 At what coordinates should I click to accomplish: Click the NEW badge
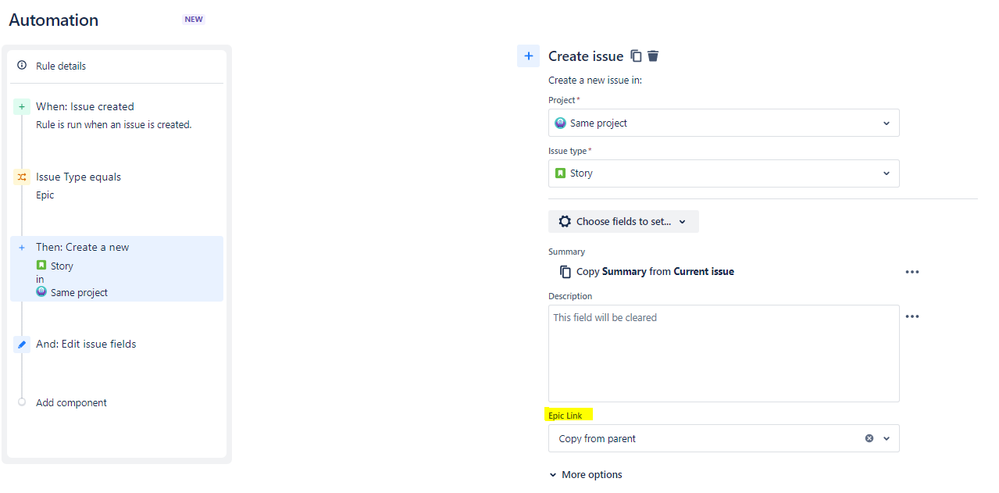[x=194, y=19]
